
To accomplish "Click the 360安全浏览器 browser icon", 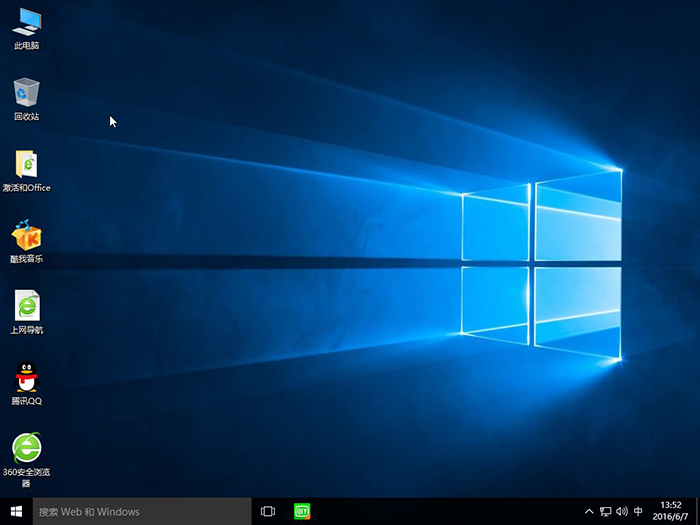I will 27,448.
